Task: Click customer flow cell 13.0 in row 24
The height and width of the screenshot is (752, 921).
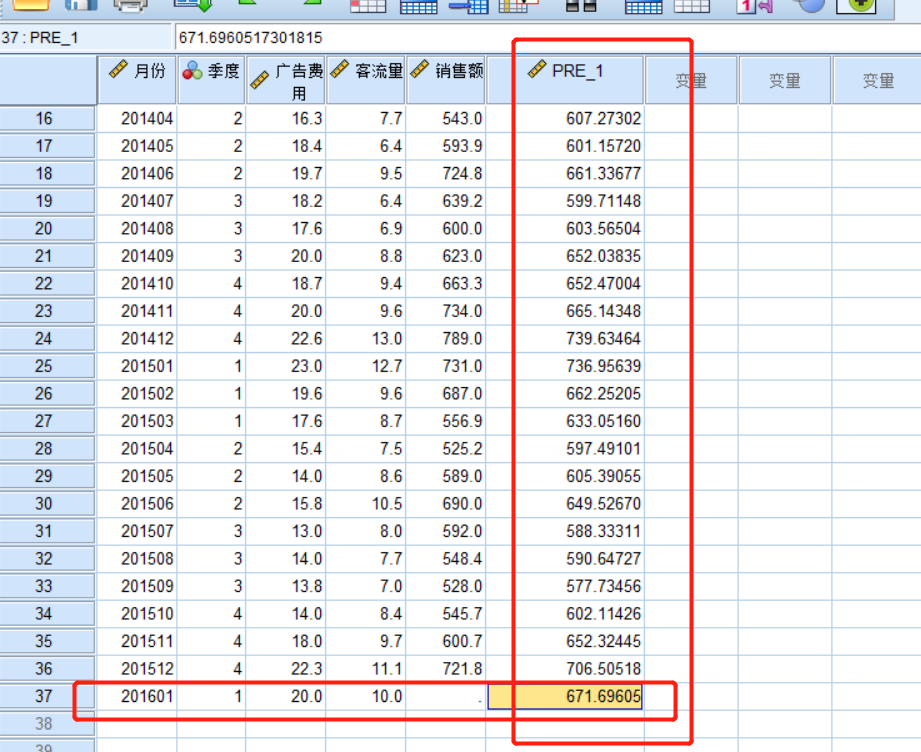Action: coord(366,338)
